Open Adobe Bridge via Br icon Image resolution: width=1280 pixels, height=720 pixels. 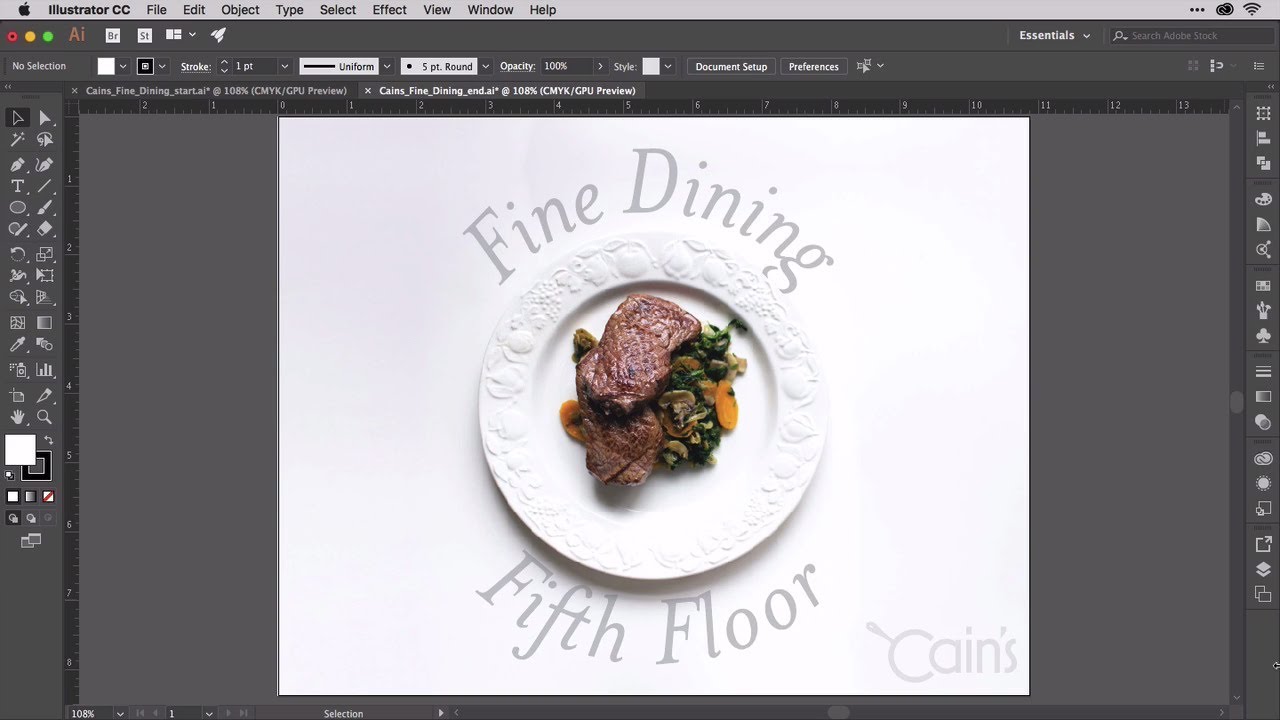click(113, 35)
